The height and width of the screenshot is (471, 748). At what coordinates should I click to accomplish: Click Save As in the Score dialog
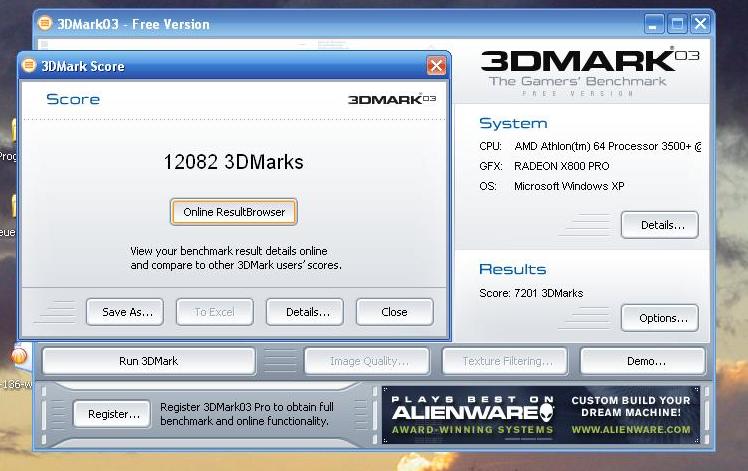pyautogui.click(x=125, y=312)
